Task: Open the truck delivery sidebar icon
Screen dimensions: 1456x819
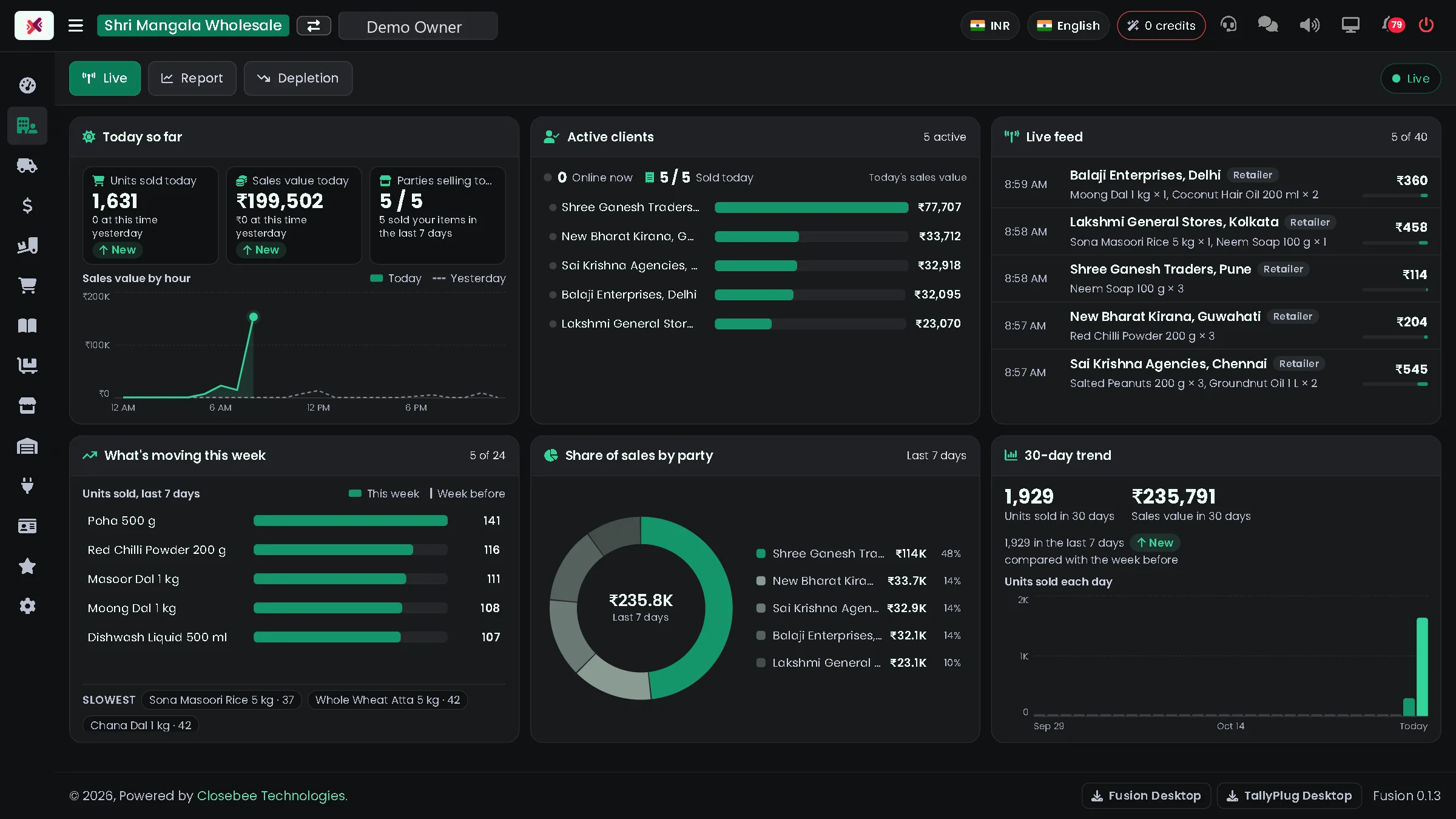Action: click(27, 166)
